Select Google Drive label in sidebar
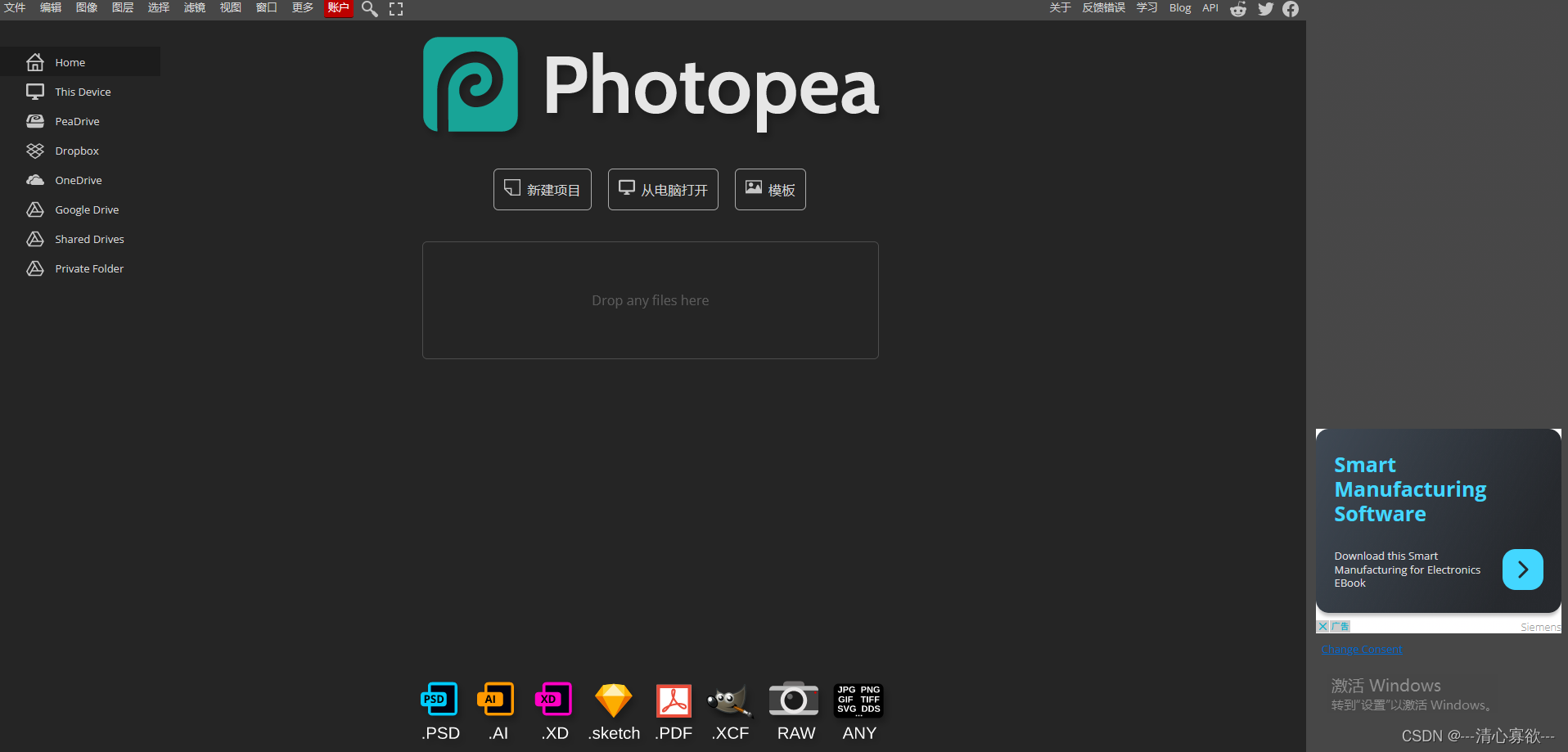Screen dimensions: 1568x752 [x=87, y=210]
